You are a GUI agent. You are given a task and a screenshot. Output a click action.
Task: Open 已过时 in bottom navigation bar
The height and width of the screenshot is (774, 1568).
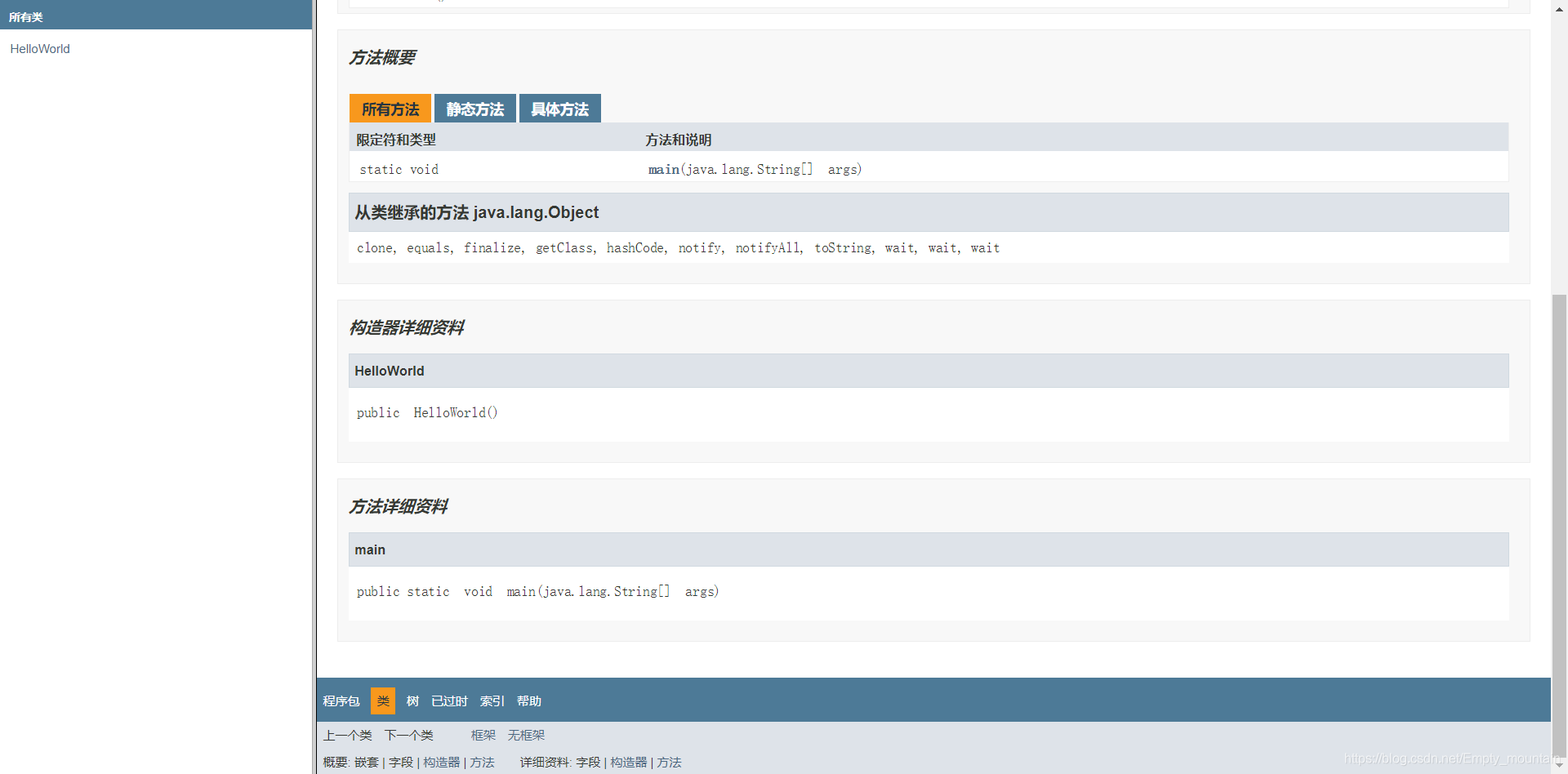point(449,701)
